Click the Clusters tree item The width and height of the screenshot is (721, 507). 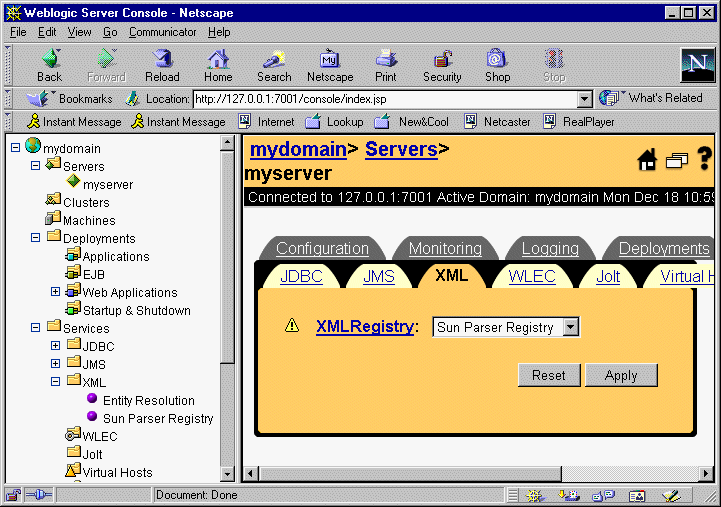pyautogui.click(x=86, y=202)
